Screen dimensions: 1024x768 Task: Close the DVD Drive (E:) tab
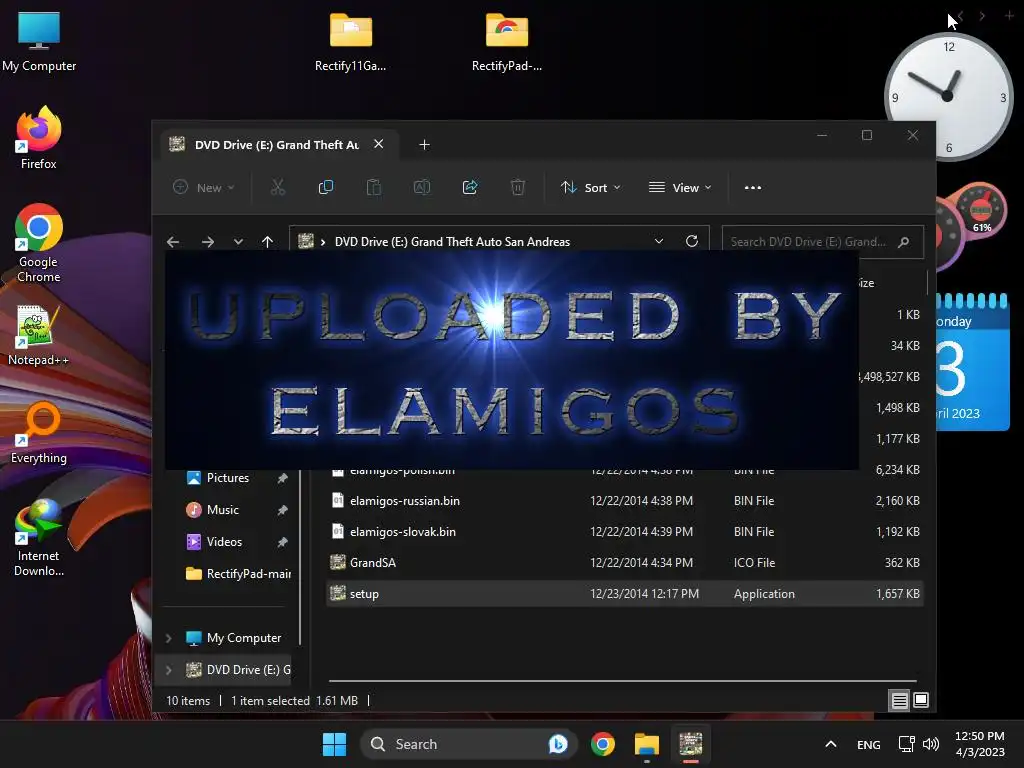[x=379, y=144]
